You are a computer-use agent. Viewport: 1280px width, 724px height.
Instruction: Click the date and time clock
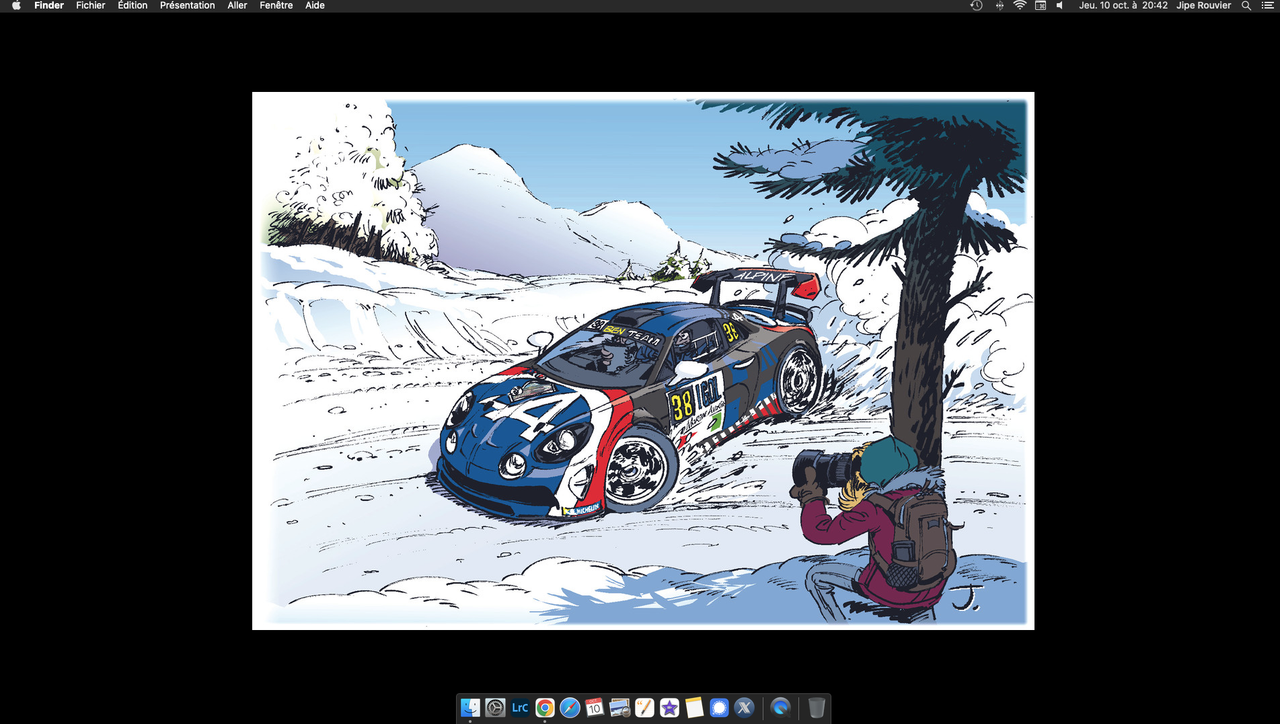point(1123,6)
